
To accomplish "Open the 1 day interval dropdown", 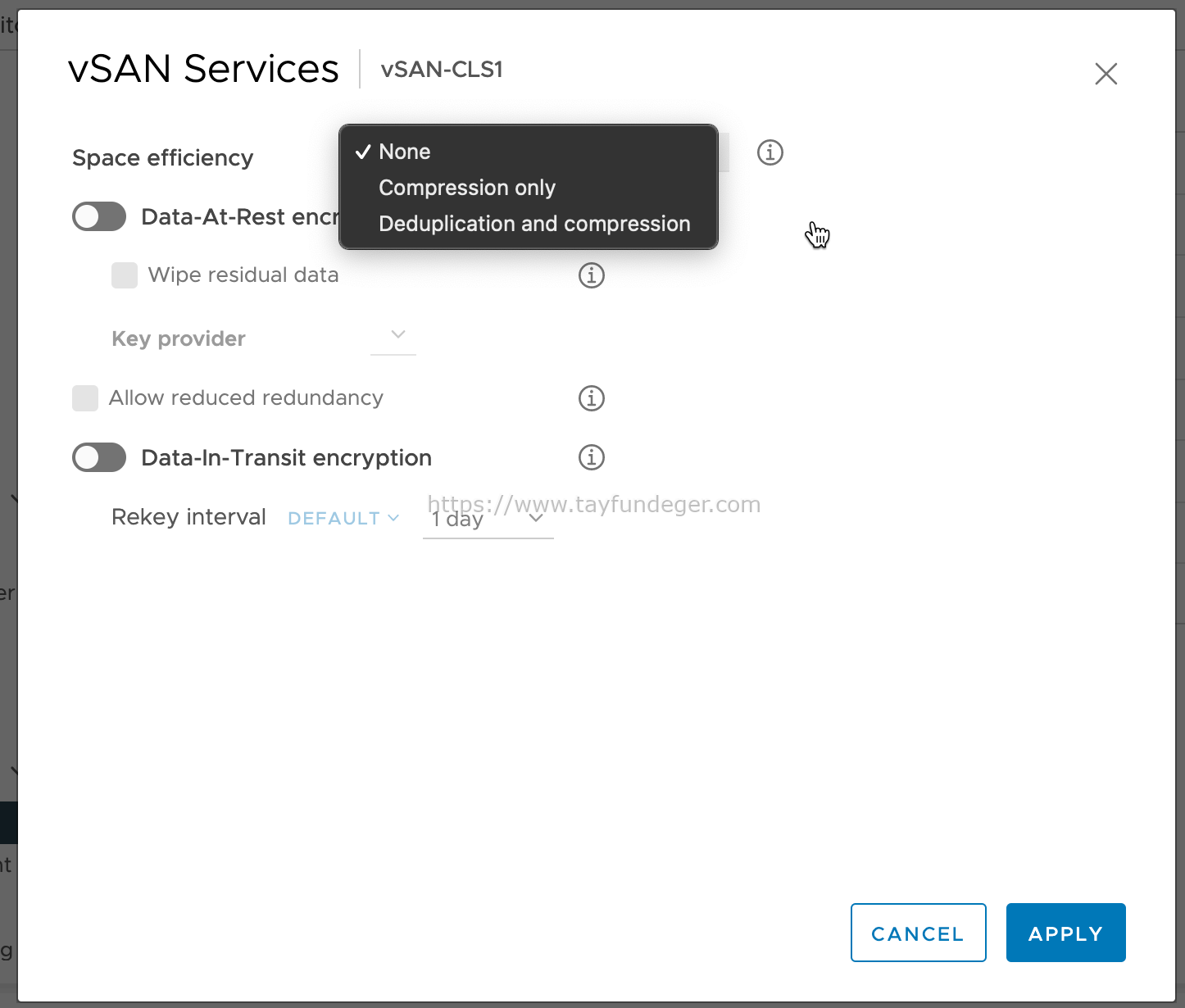I will [488, 520].
